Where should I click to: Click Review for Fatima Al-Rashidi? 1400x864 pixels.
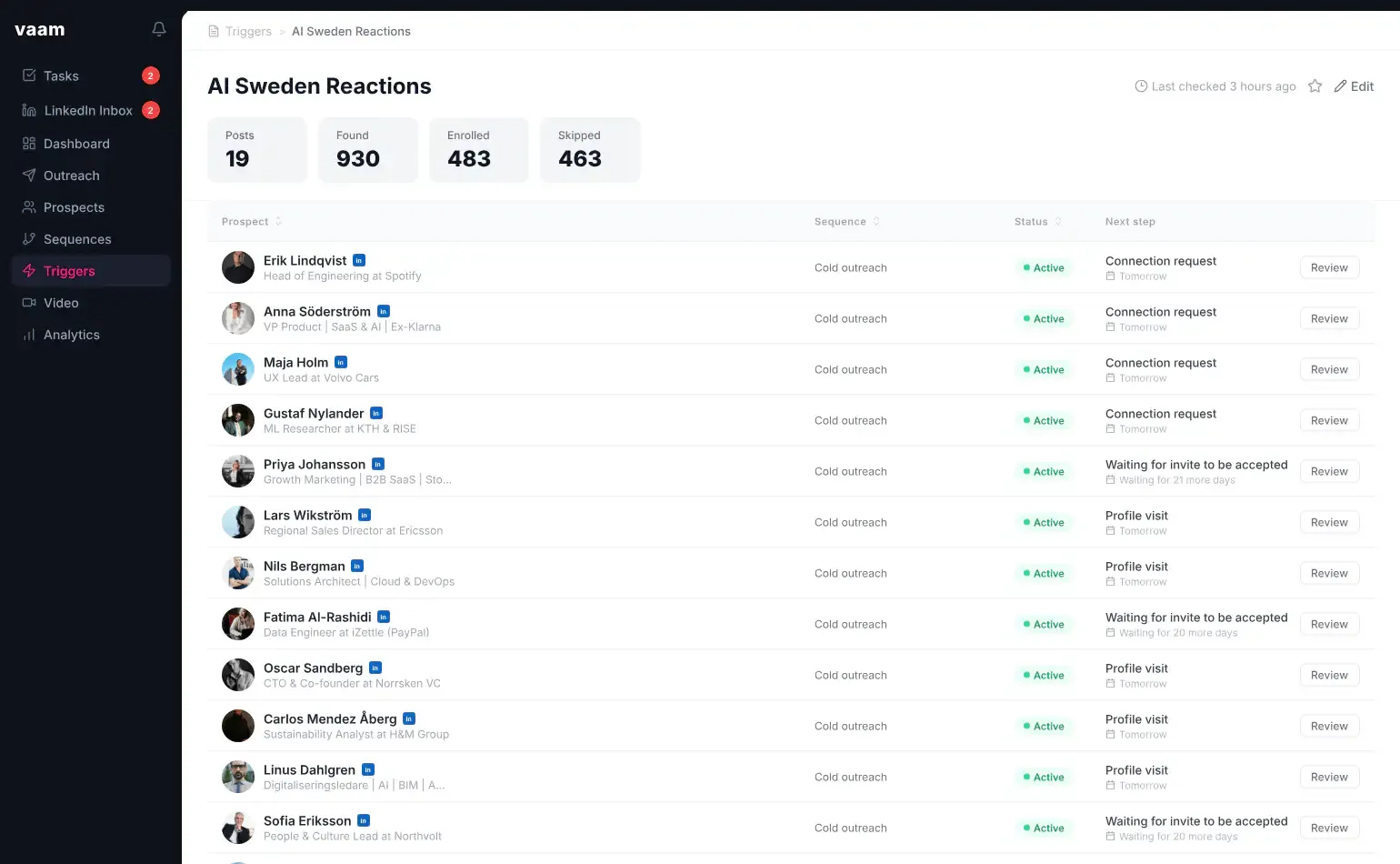[1328, 625]
